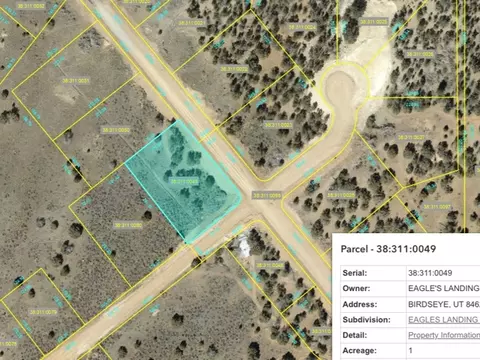This screenshot has height=360, width=480.
Task: Open the EAGLES LANDING subdivision link
Action: click(444, 320)
